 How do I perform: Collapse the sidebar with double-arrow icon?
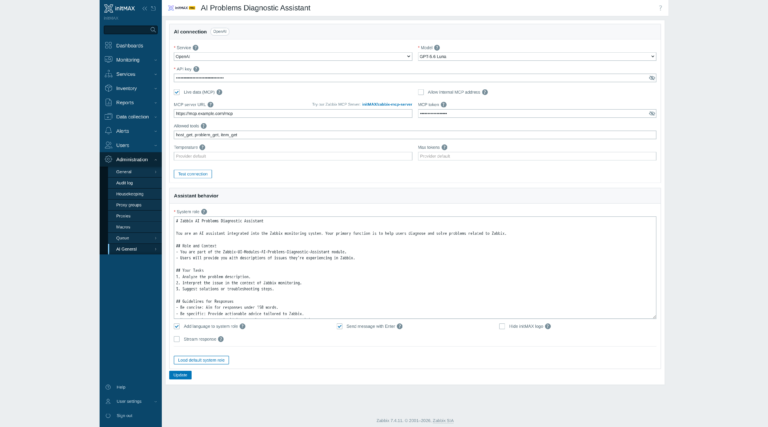point(144,8)
